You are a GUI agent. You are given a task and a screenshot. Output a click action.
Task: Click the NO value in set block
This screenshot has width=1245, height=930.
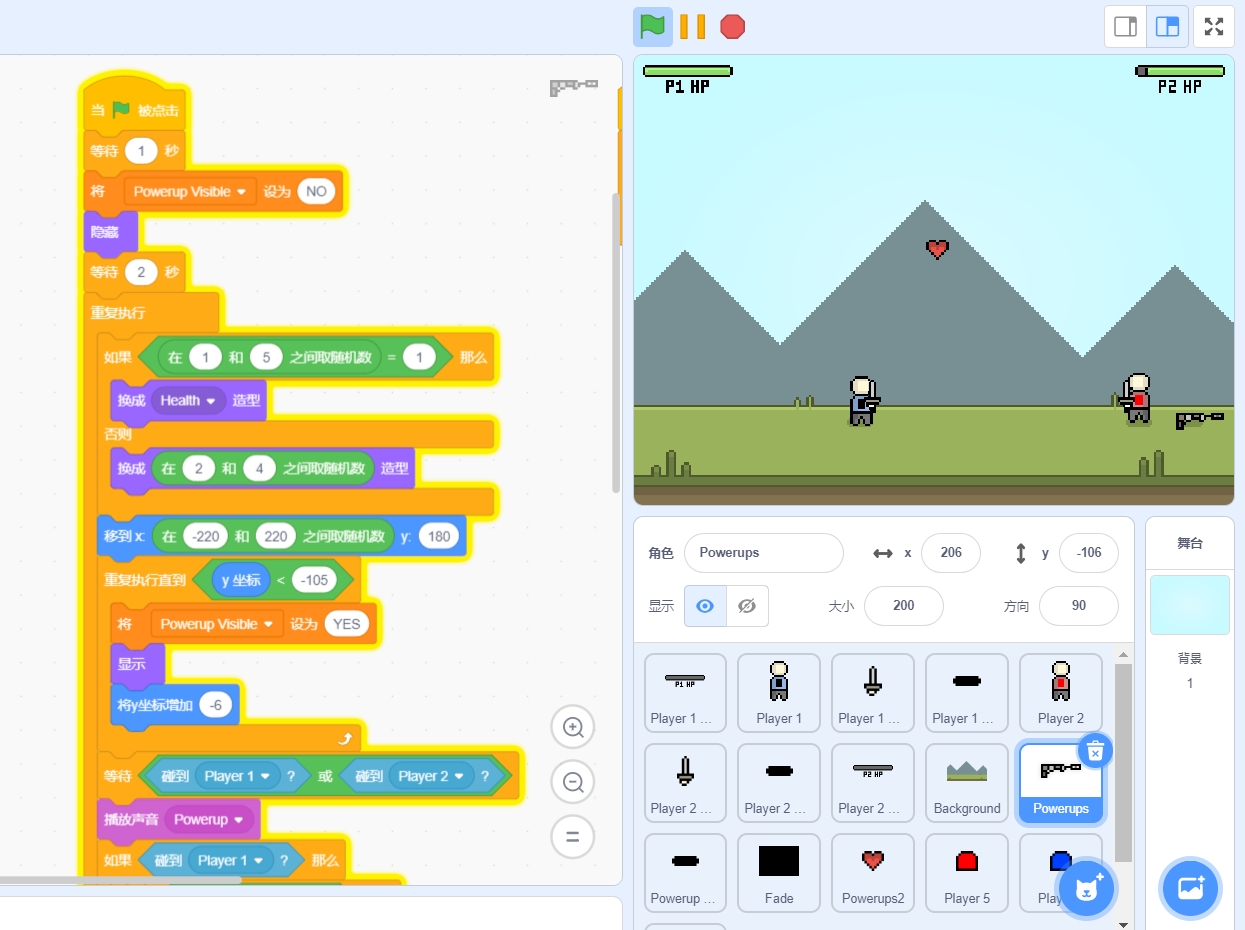(316, 192)
